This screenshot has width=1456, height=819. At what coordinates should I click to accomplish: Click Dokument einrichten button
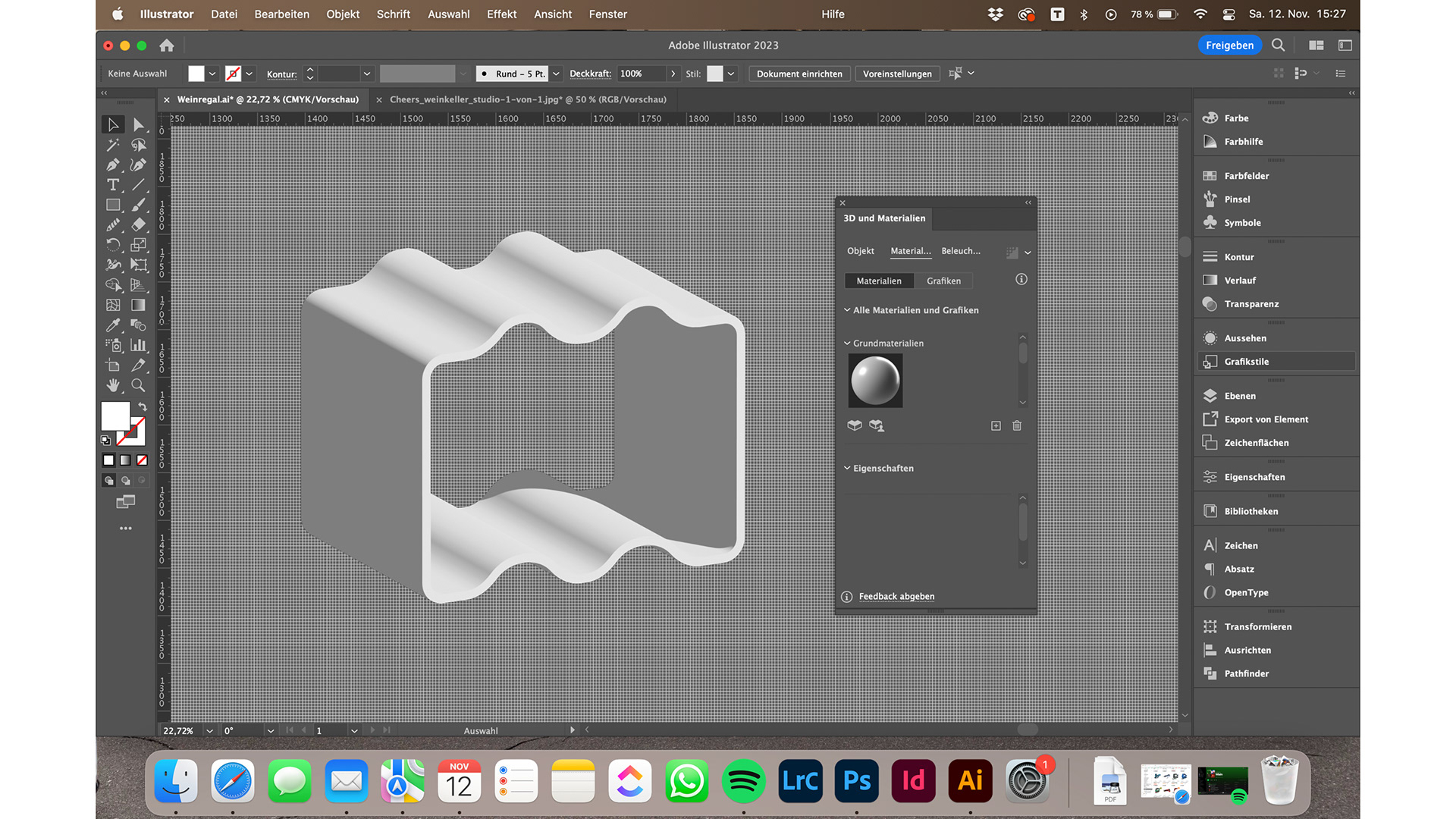[799, 74]
